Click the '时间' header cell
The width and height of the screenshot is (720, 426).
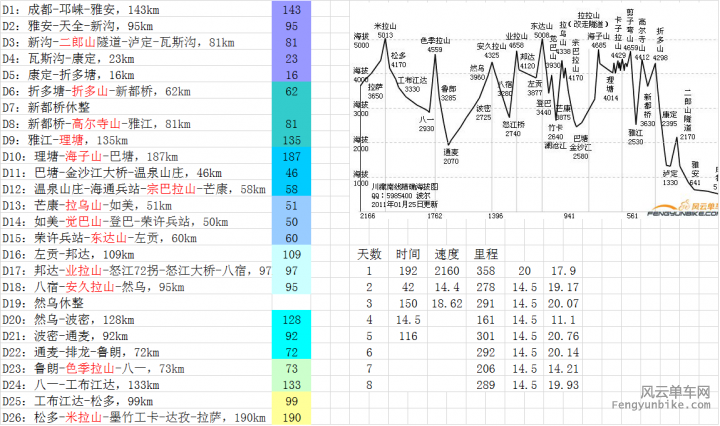click(408, 253)
